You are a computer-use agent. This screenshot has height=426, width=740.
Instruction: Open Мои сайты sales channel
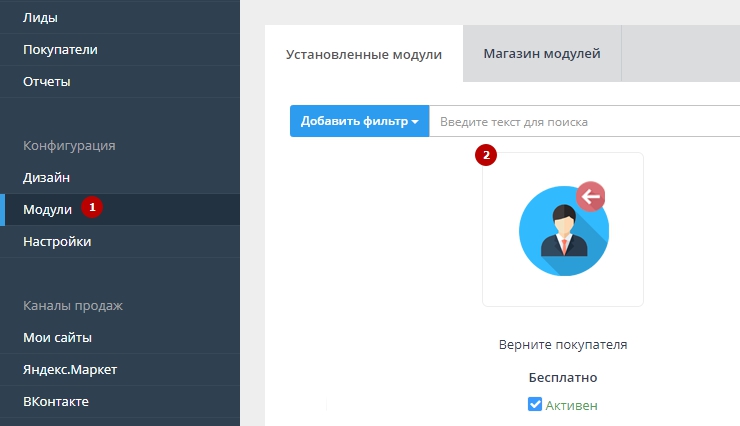57,337
